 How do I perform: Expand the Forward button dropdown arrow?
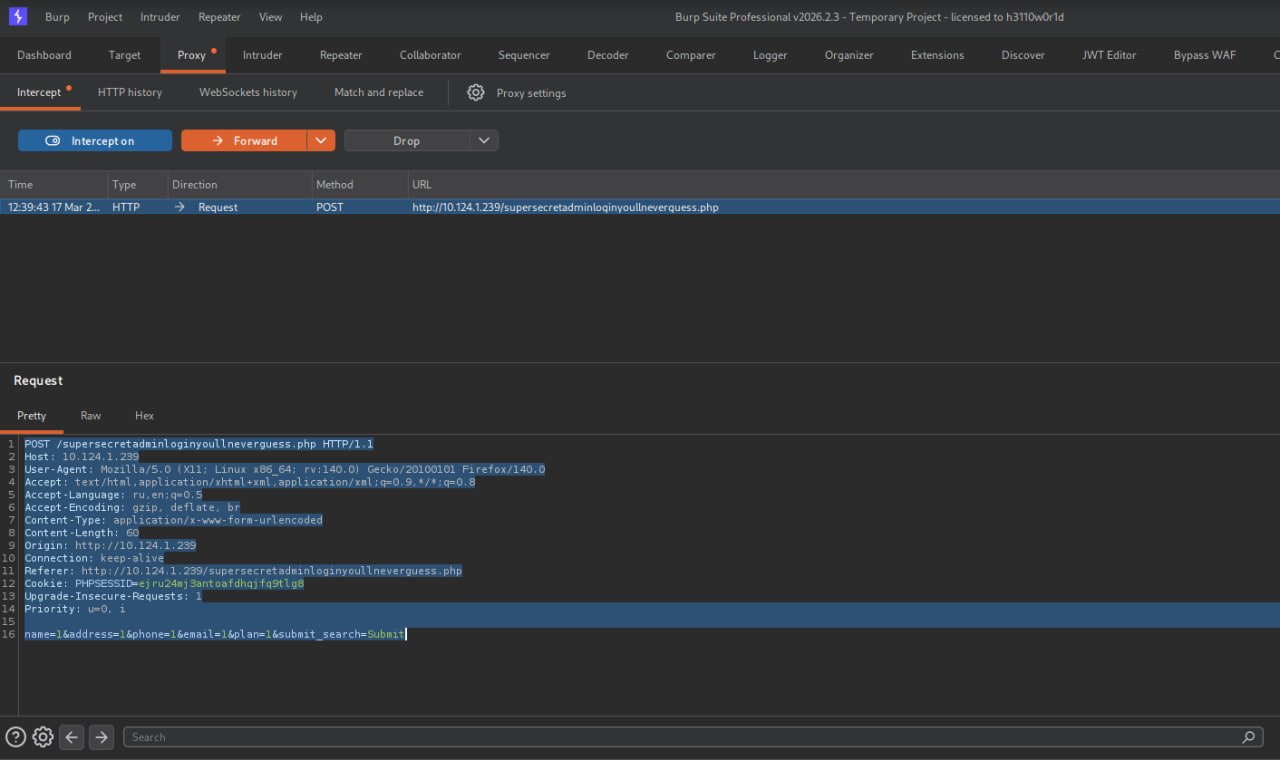tap(320, 141)
